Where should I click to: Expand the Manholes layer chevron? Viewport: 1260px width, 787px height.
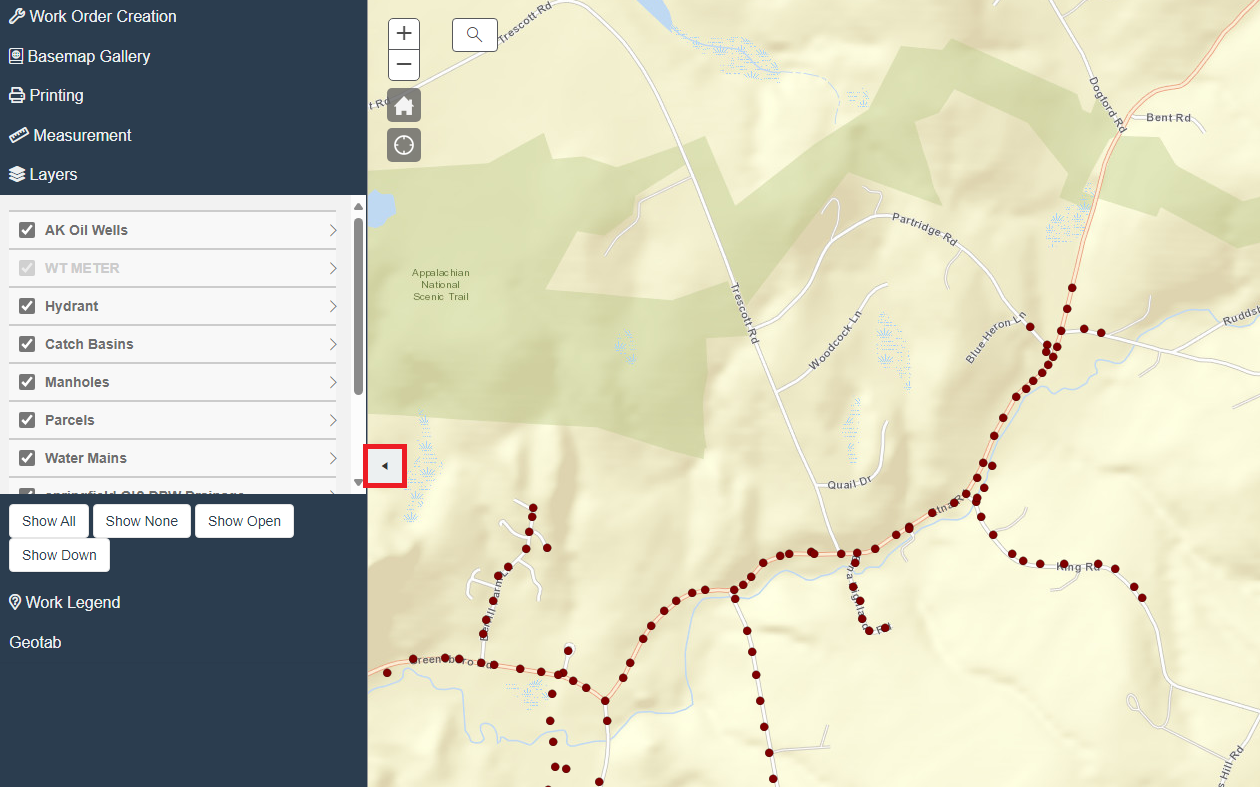[333, 382]
